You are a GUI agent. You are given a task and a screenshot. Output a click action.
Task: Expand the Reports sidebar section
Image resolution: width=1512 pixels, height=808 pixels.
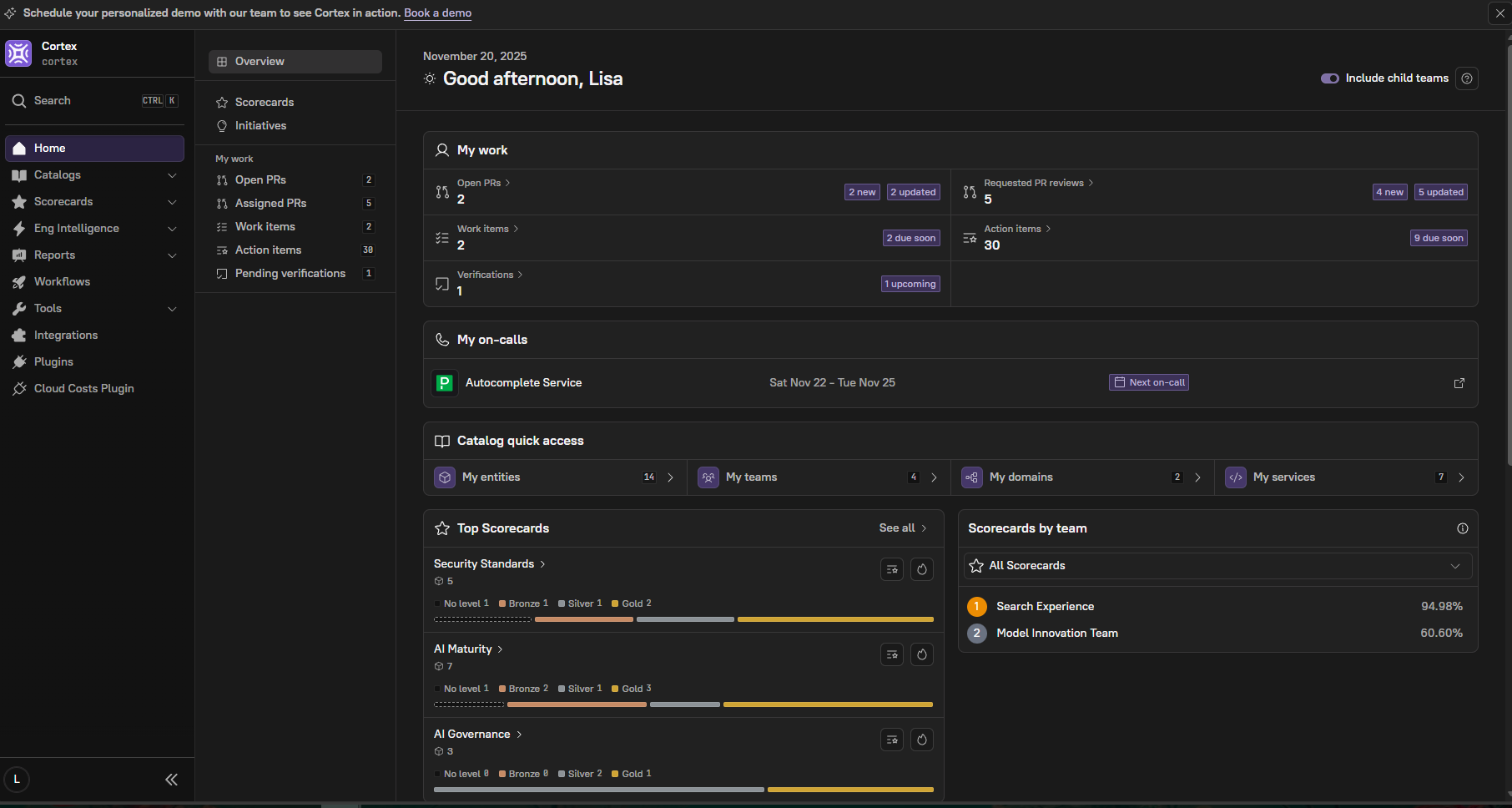click(x=172, y=255)
